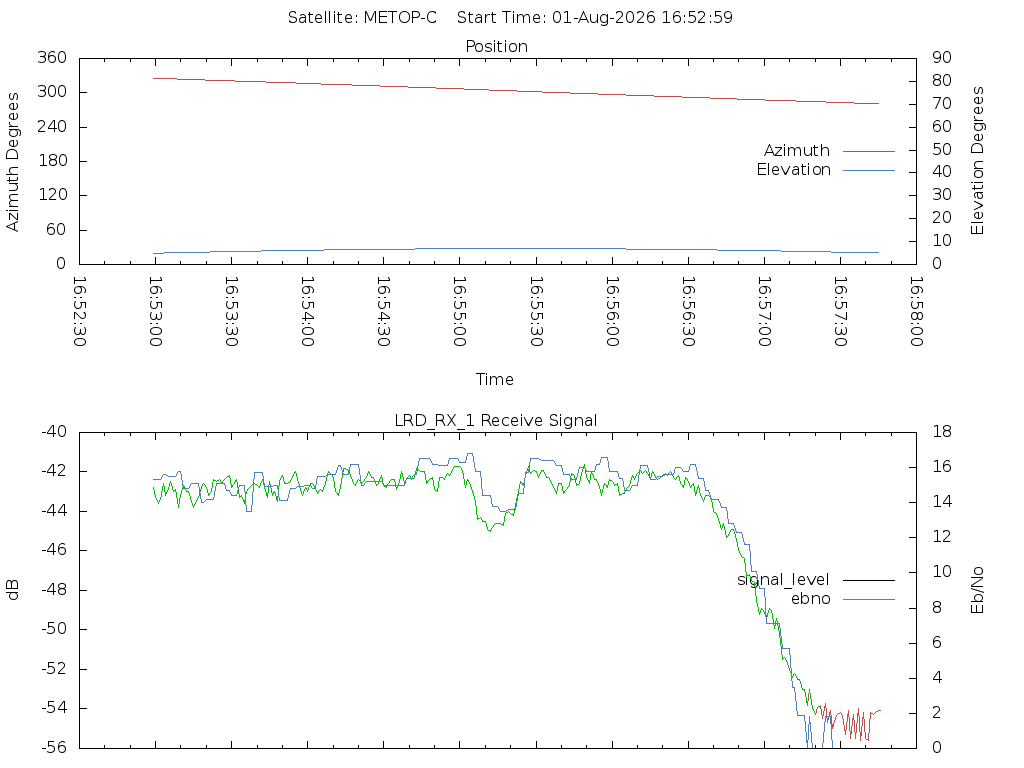Click the -44 dB axis value
The width and height of the screenshot is (1024, 768).
[x=54, y=511]
